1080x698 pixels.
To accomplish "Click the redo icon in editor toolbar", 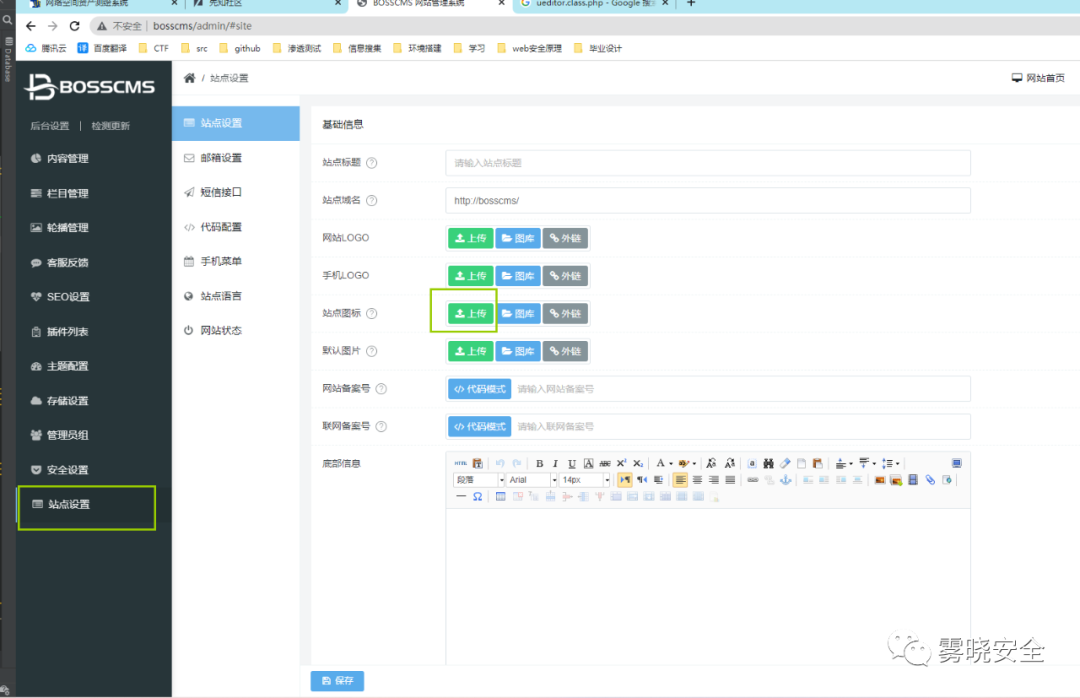I will pyautogui.click(x=517, y=463).
